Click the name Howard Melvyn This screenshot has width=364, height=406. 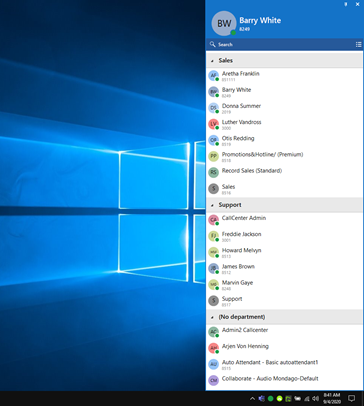point(242,250)
